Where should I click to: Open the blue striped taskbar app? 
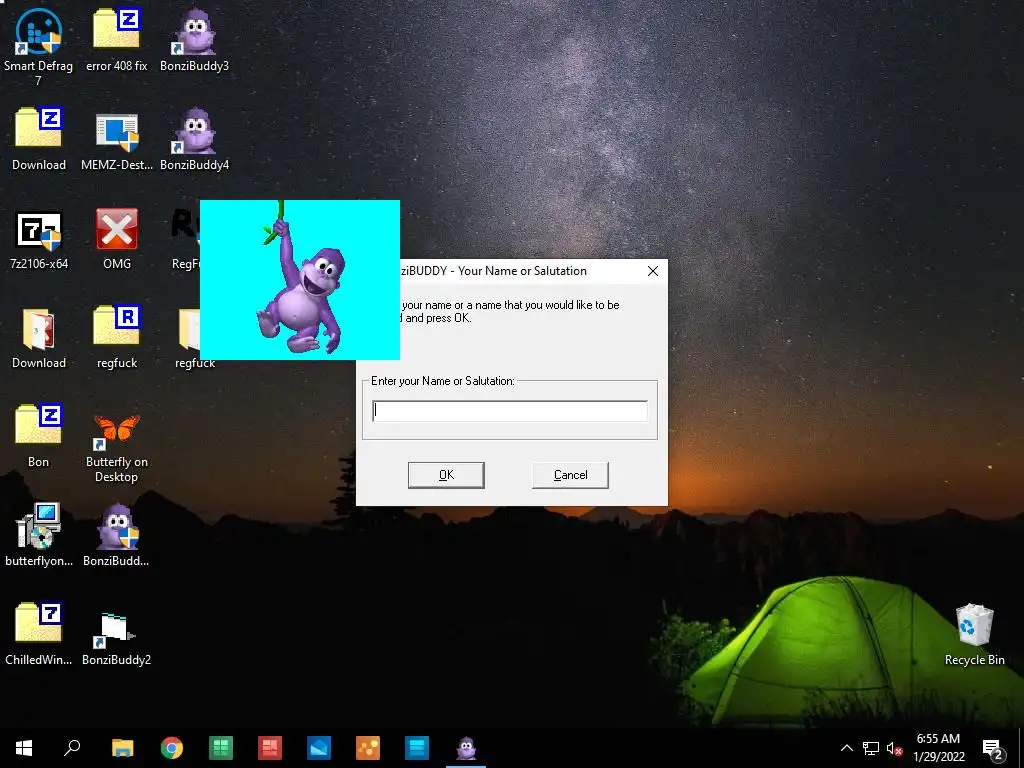coord(417,748)
